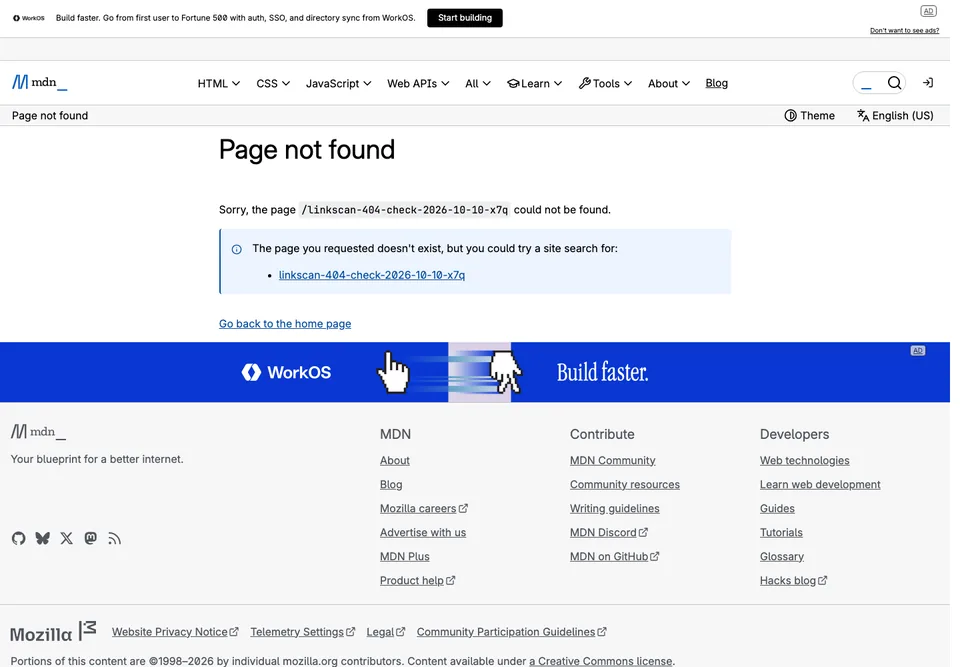The height and width of the screenshot is (667, 960).
Task: Open the Bluesky butterfly icon
Action: pyautogui.click(x=42, y=538)
